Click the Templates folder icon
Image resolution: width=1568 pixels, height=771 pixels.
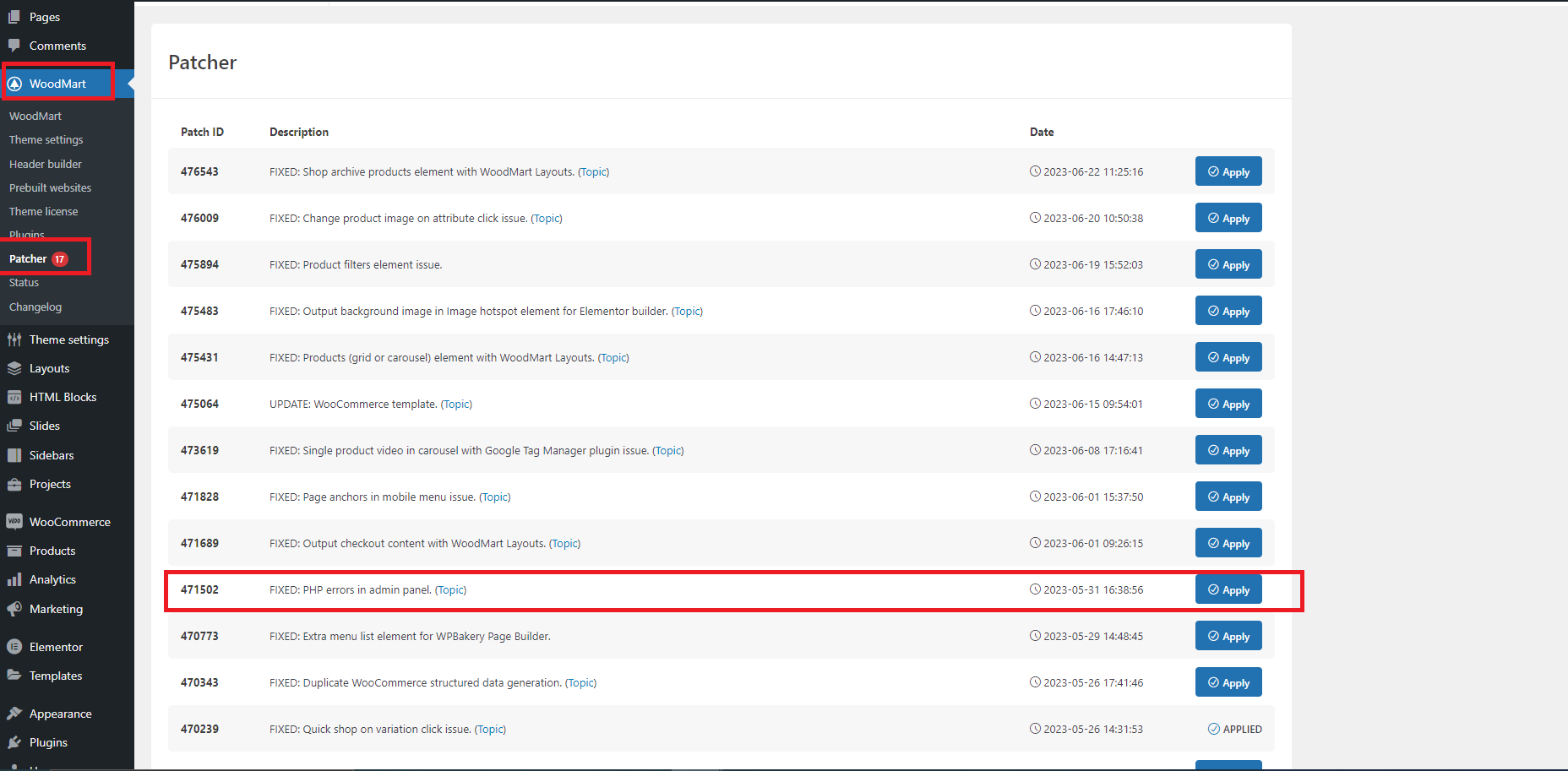[14, 676]
